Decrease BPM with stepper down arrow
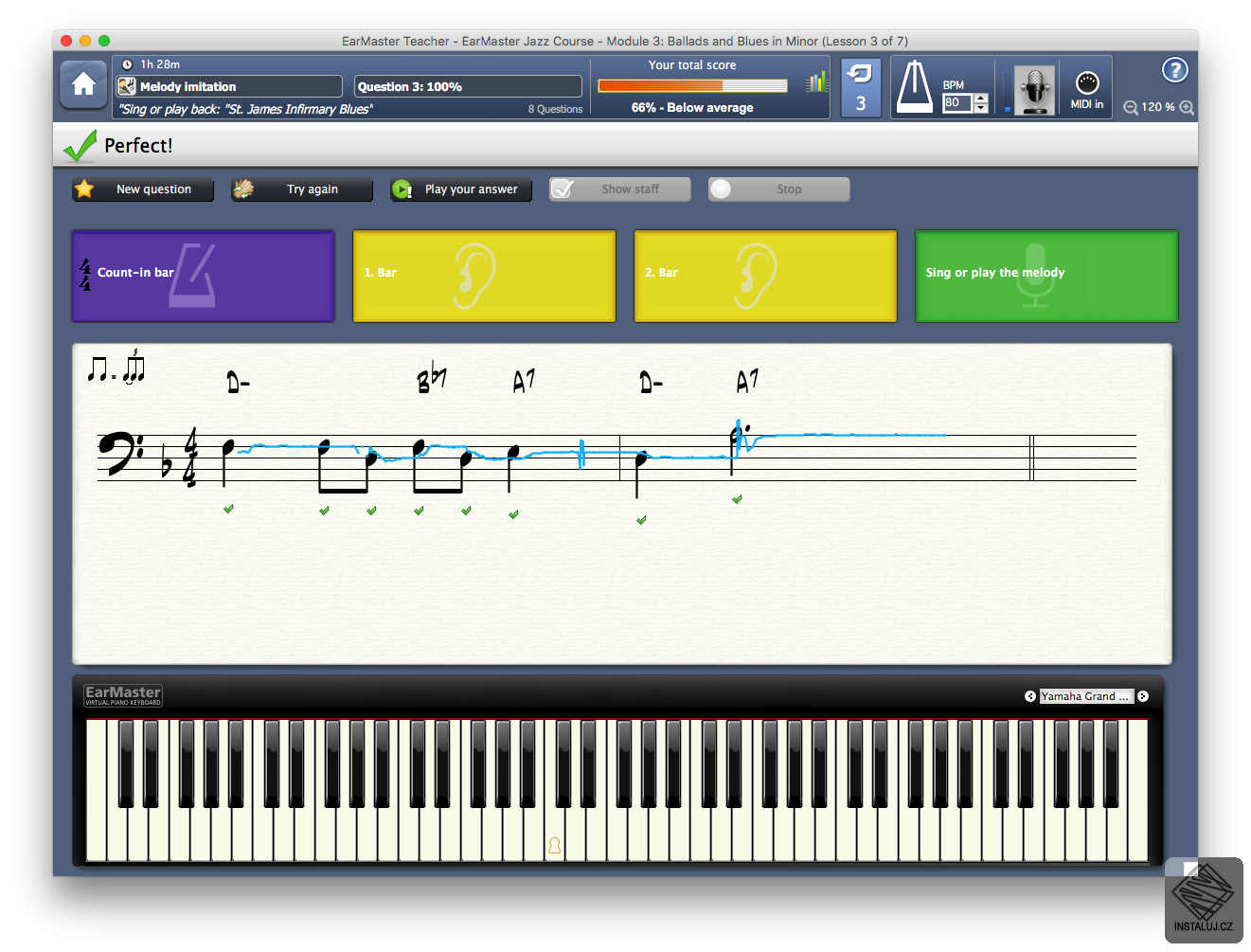This screenshot has width=1251, height=952. (x=981, y=108)
